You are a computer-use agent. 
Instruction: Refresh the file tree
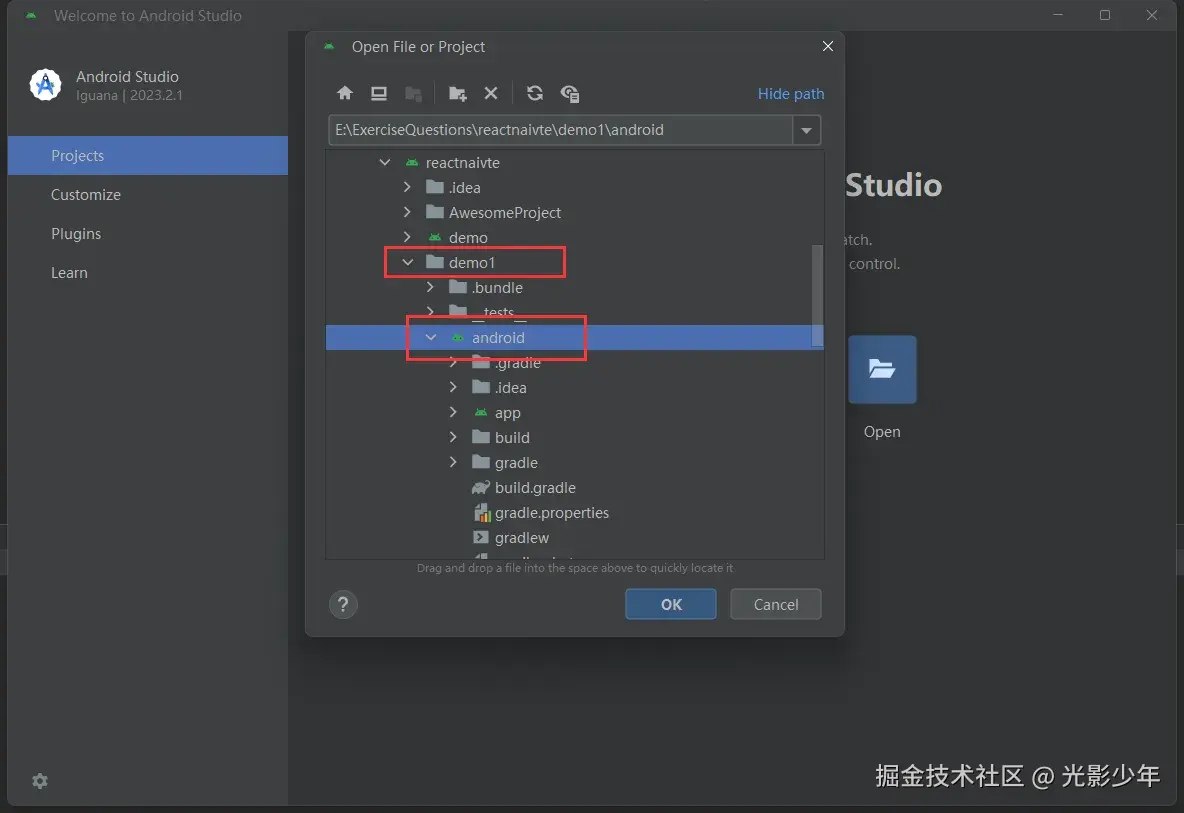pyautogui.click(x=535, y=93)
